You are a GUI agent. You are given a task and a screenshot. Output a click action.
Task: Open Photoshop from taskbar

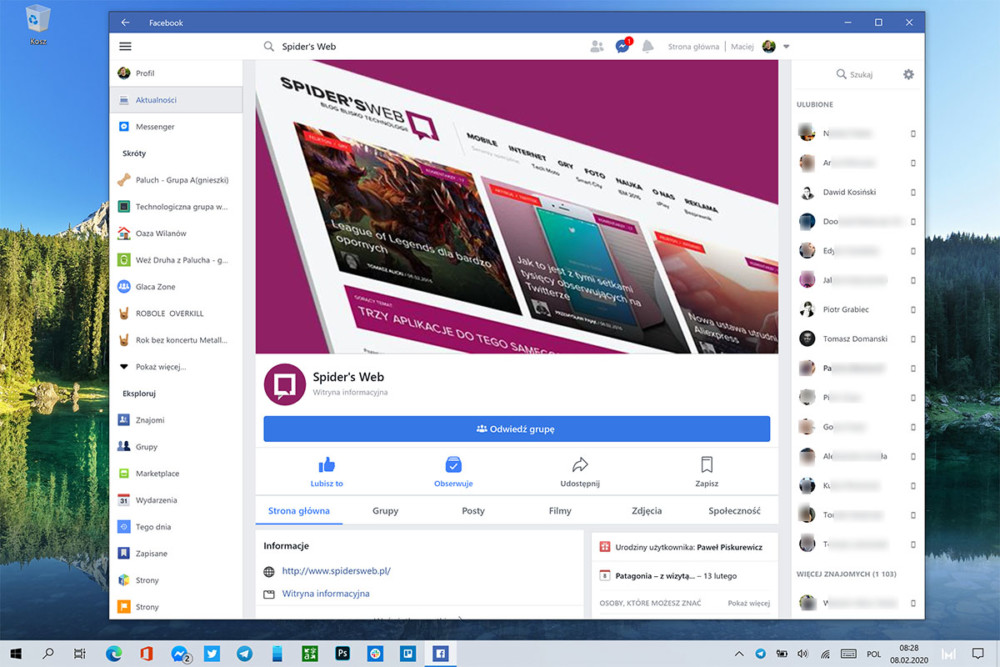342,654
